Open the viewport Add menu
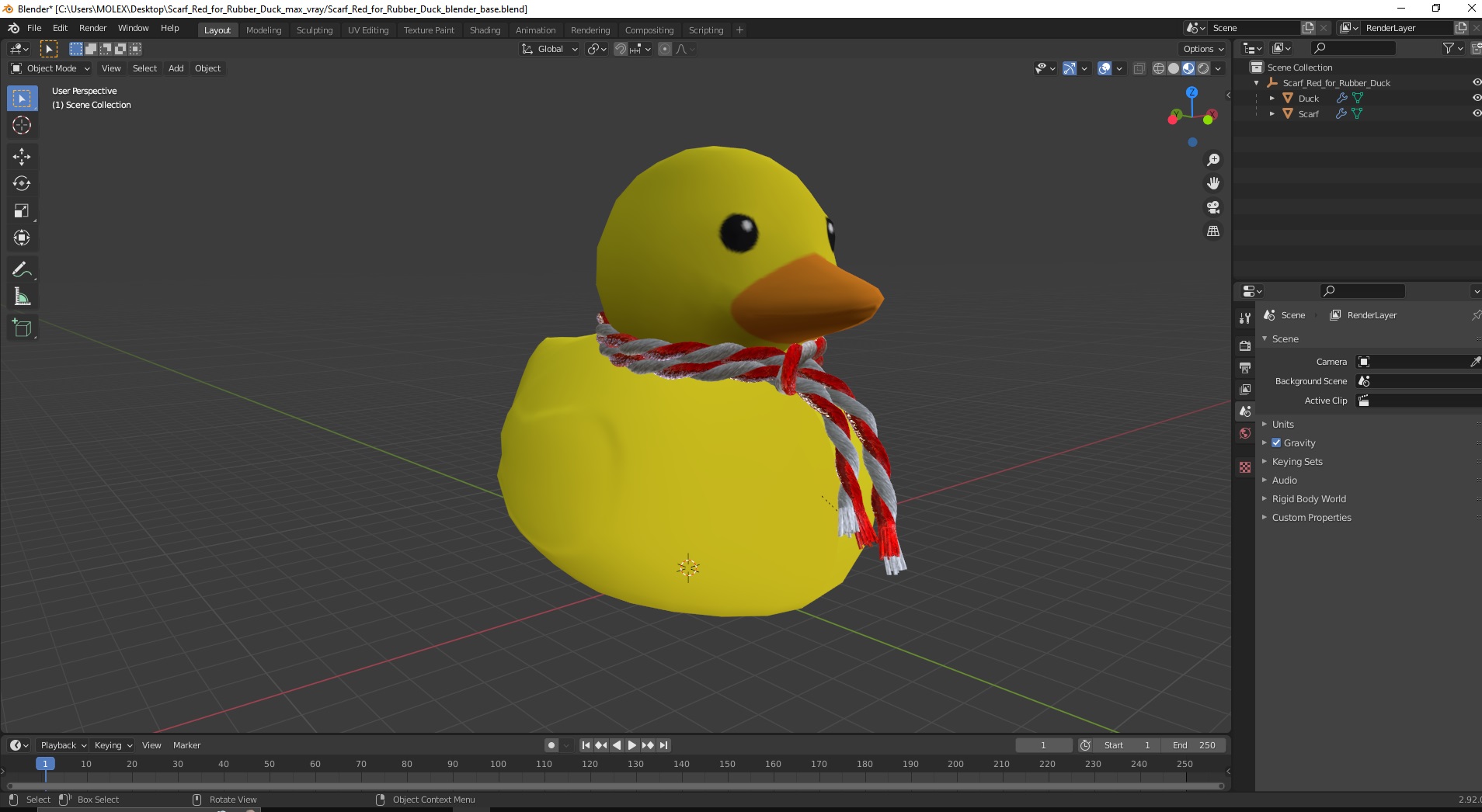 (x=176, y=68)
